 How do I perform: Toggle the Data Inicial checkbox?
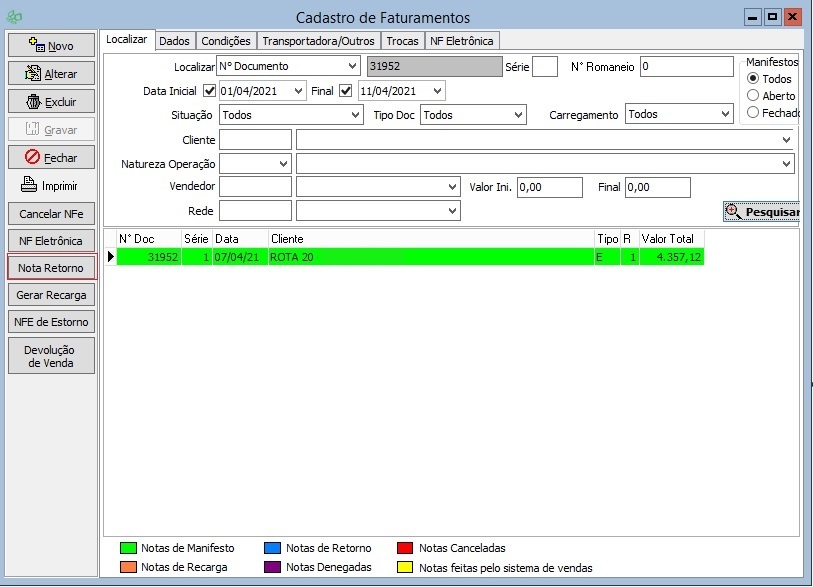210,91
